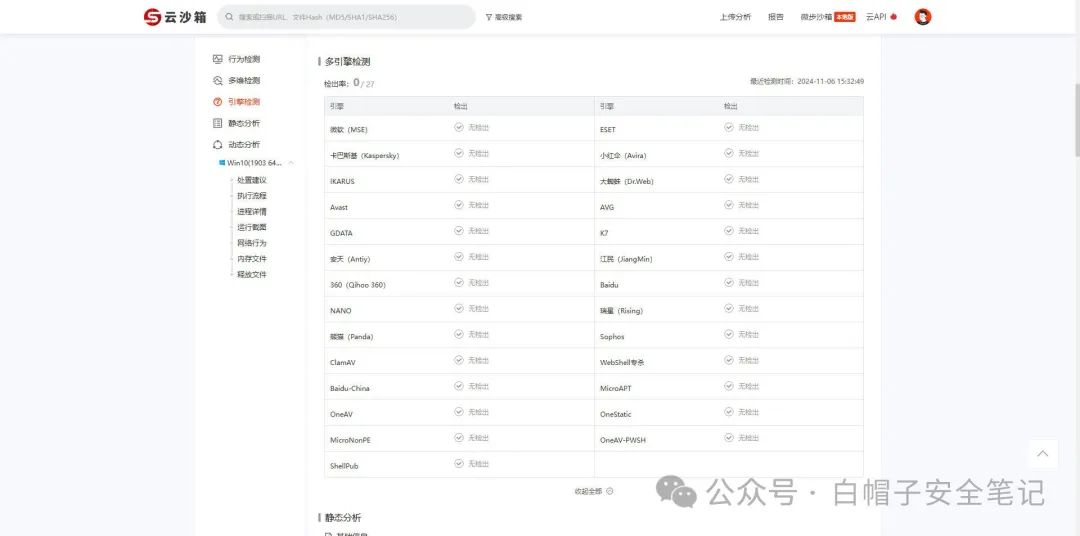Click the 瑞星 (Rising) engine name

pyautogui.click(x=621, y=311)
